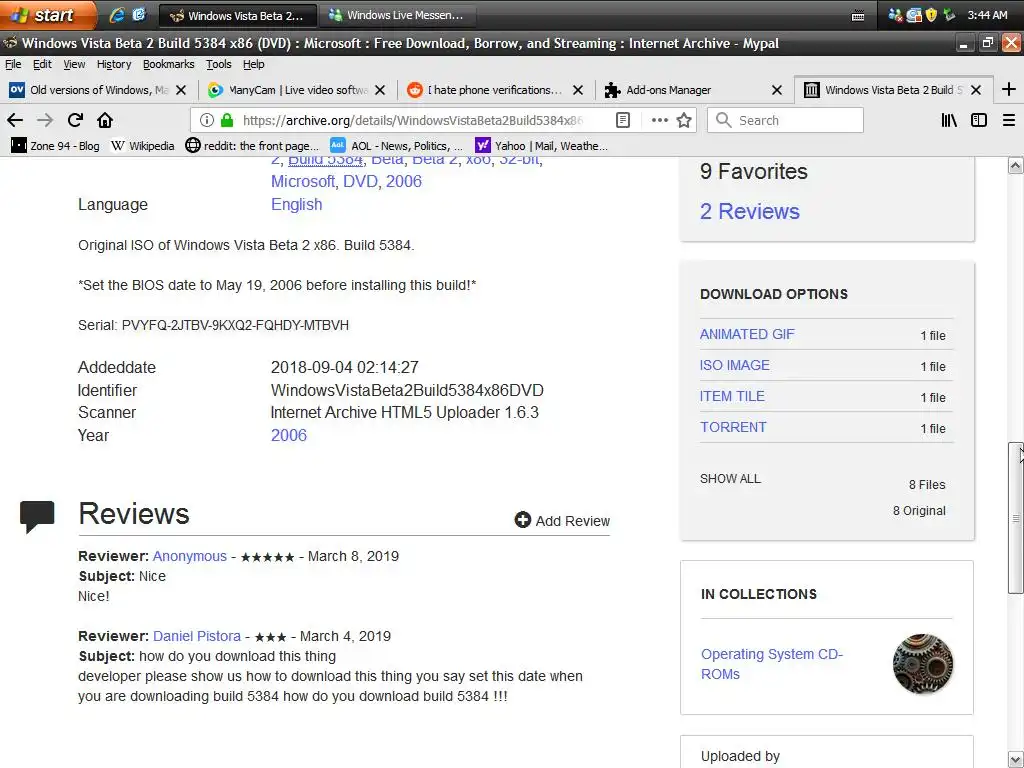Follow the English language link
Viewport: 1024px width, 768px height.
click(x=296, y=204)
